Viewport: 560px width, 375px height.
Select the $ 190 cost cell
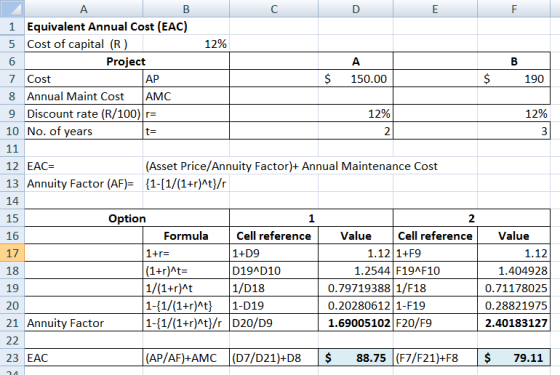click(x=514, y=79)
